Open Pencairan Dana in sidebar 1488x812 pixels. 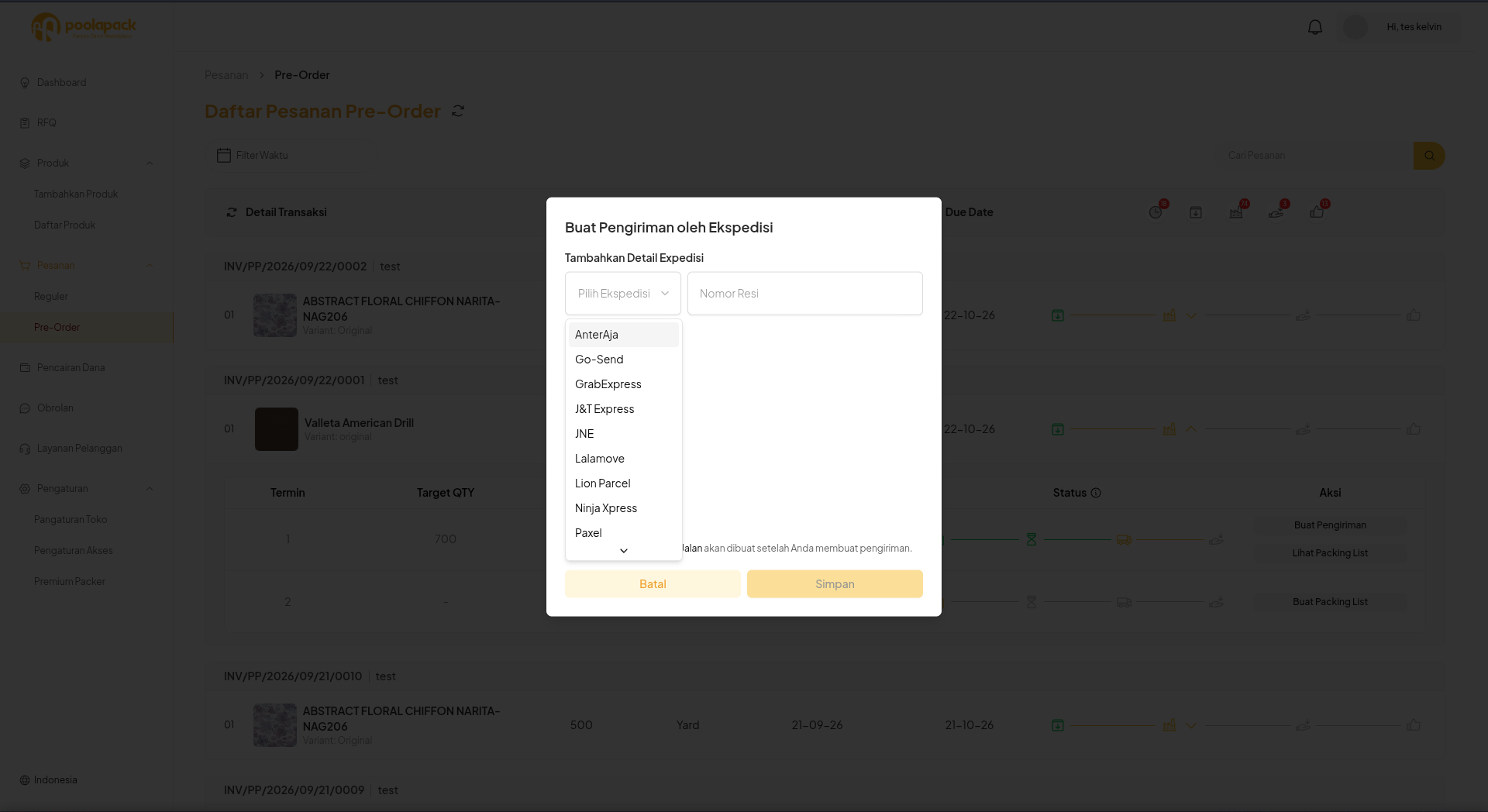71,368
